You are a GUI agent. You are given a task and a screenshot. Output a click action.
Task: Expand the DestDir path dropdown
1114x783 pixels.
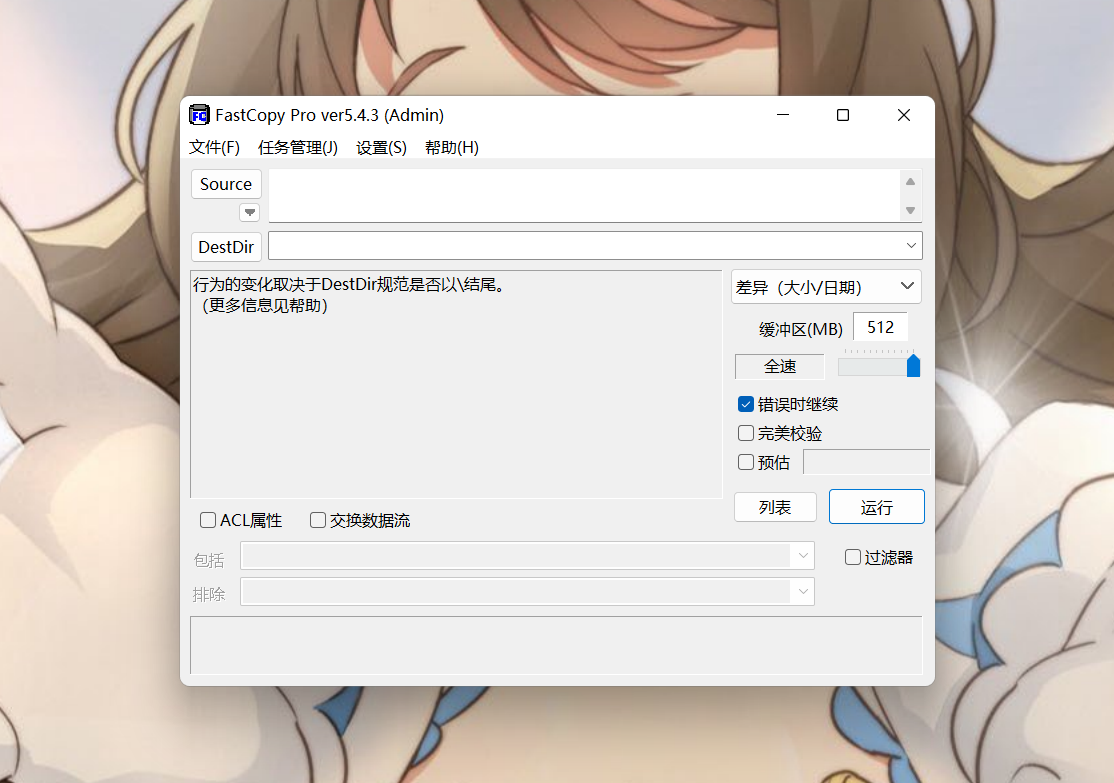click(x=911, y=246)
